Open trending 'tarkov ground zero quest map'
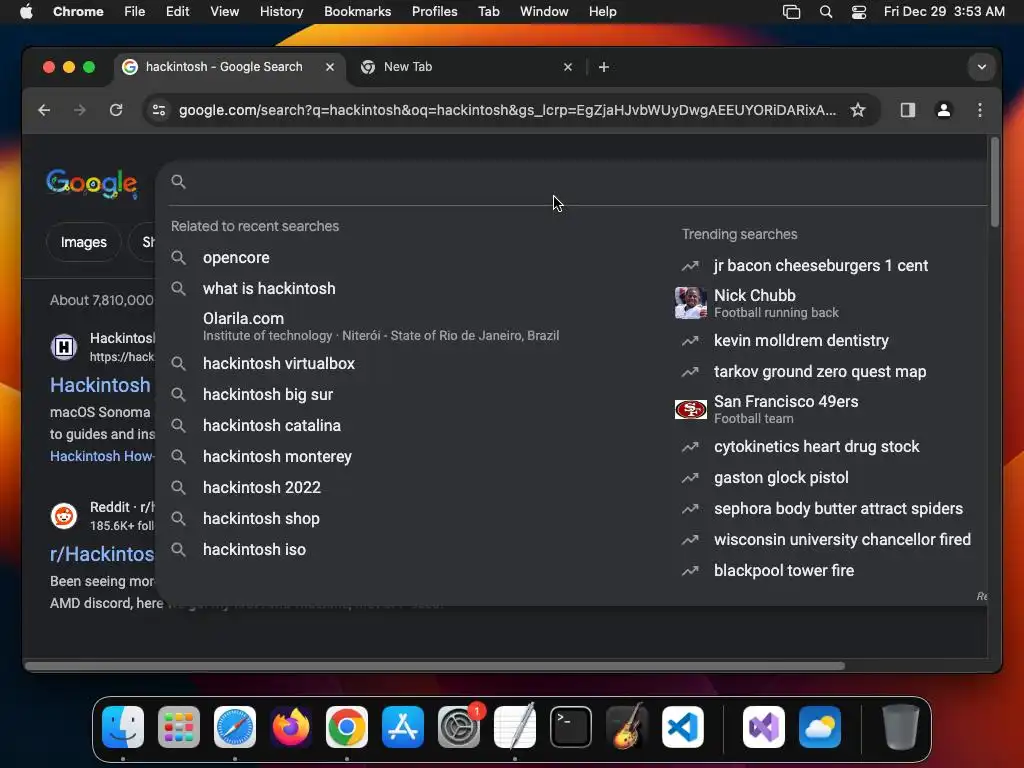Image resolution: width=1024 pixels, height=768 pixels. click(x=820, y=372)
